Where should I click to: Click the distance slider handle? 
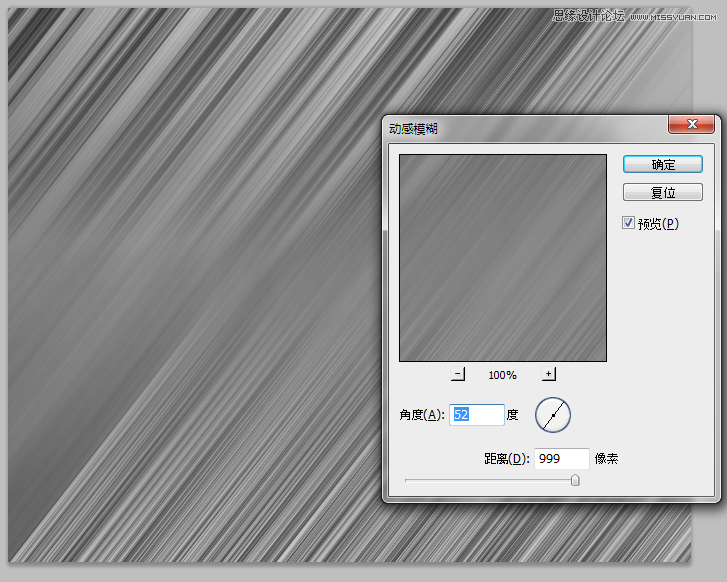575,480
